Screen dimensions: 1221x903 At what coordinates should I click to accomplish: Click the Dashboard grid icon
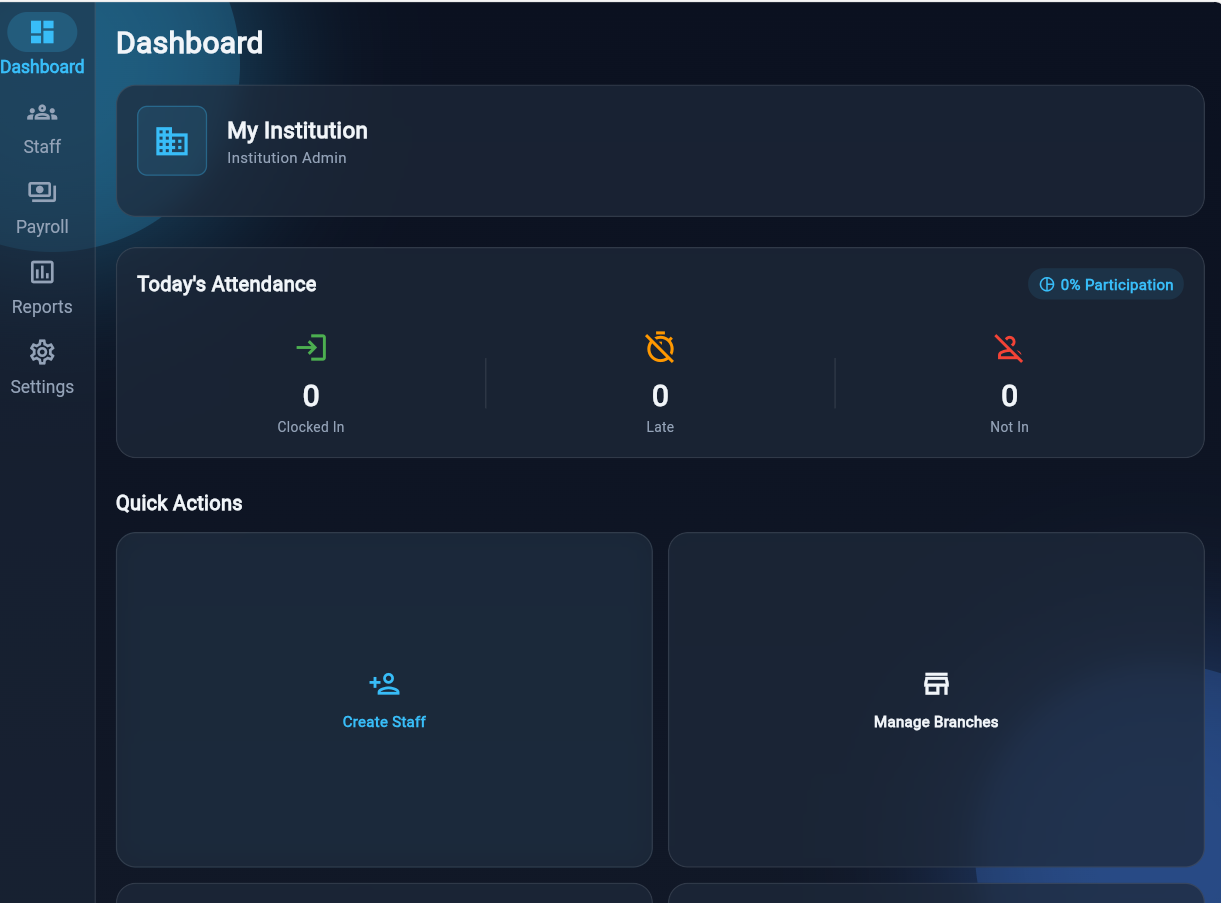pos(41,31)
